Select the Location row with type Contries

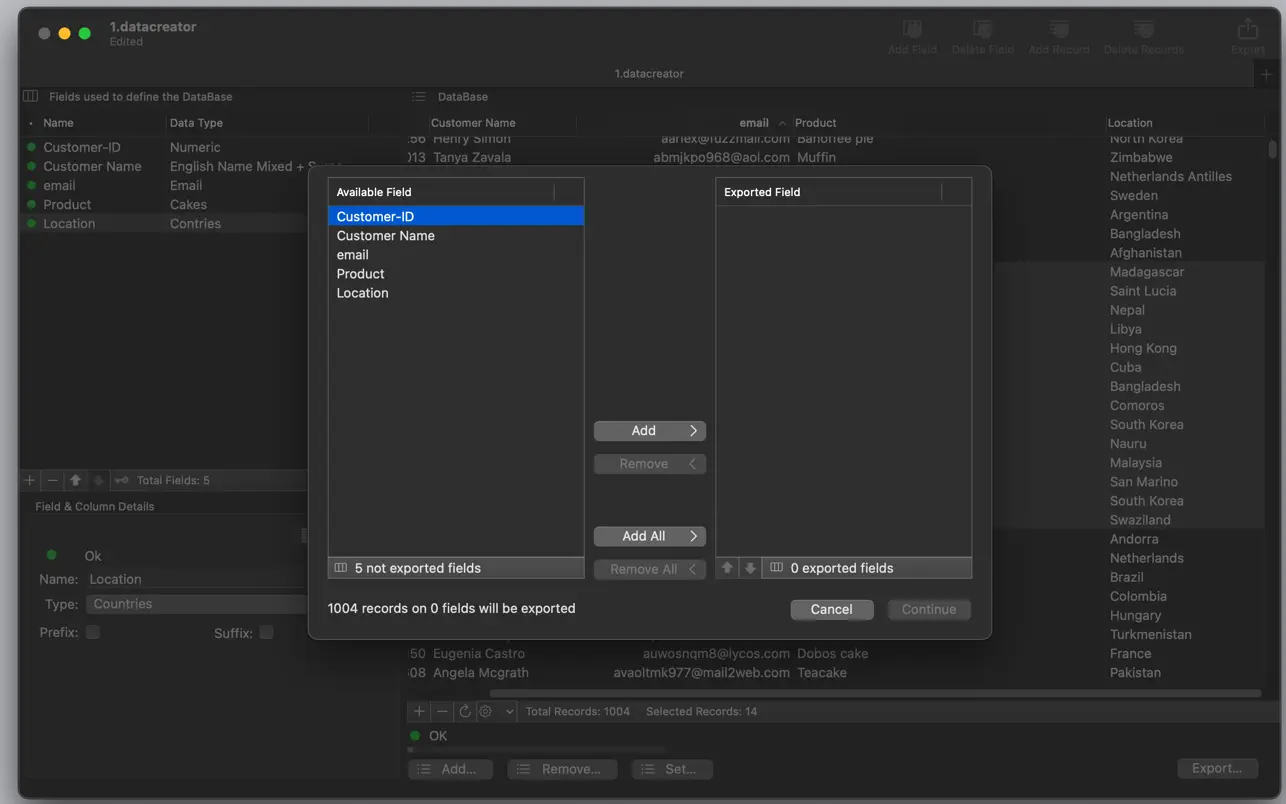click(x=166, y=224)
